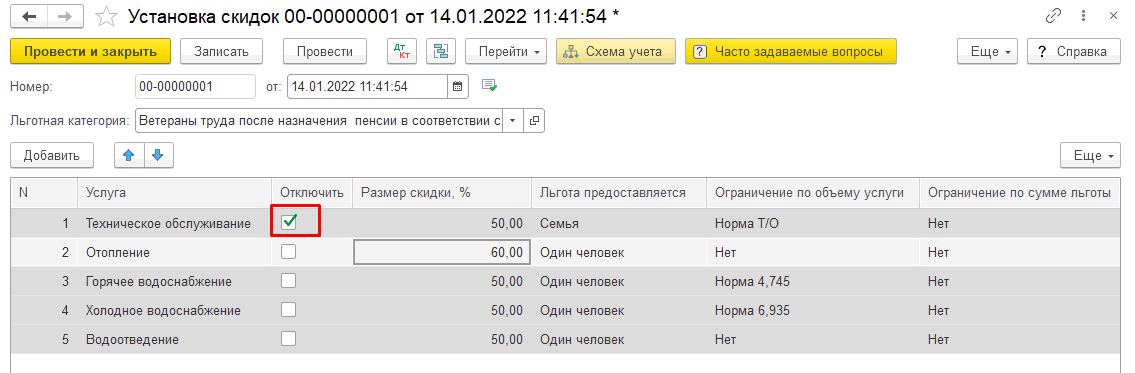This screenshot has height=373, width=1135.
Task: Expand the Перейти dropdown menu
Action: pyautogui.click(x=506, y=51)
